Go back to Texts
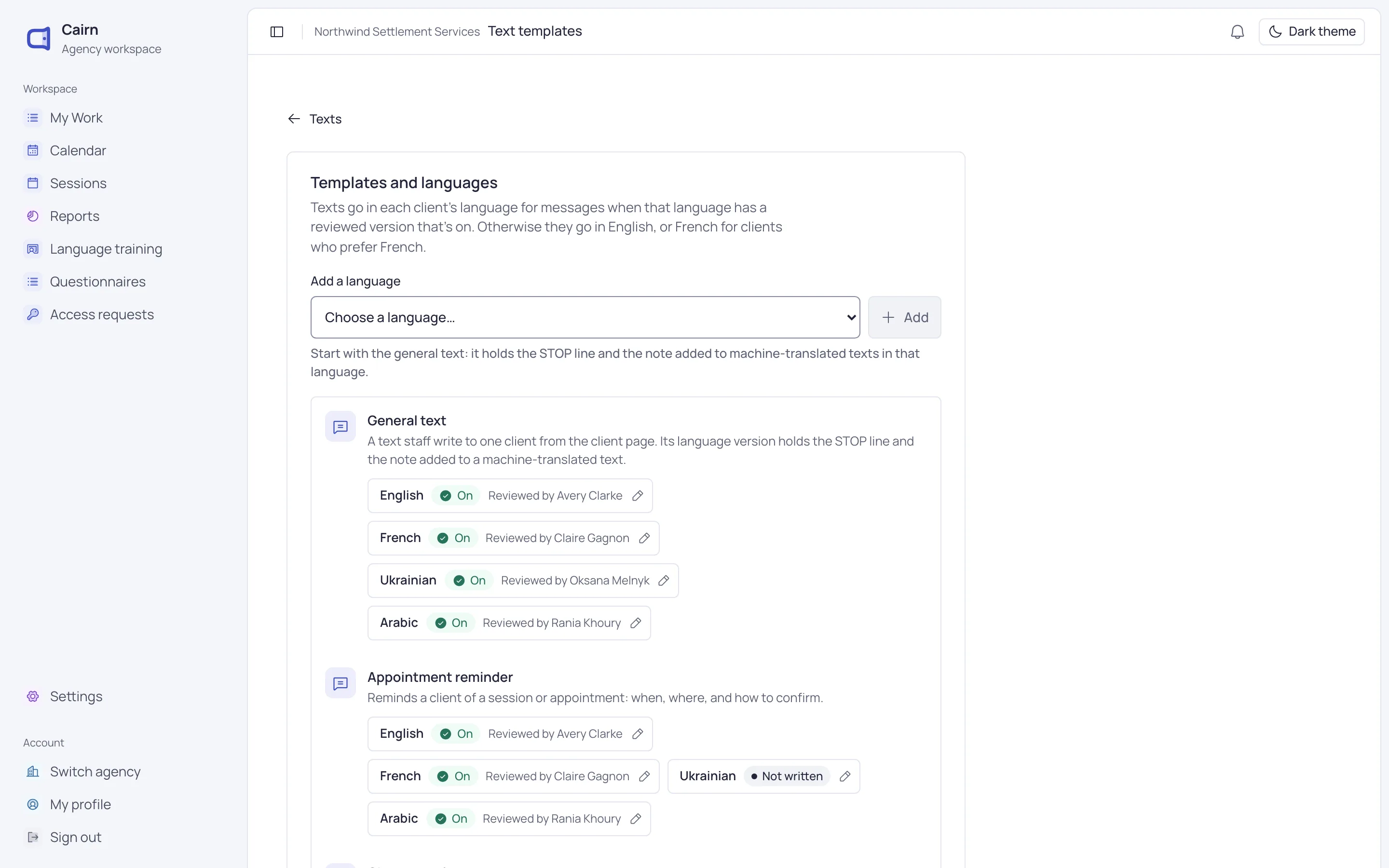1389x868 pixels. coord(314,119)
